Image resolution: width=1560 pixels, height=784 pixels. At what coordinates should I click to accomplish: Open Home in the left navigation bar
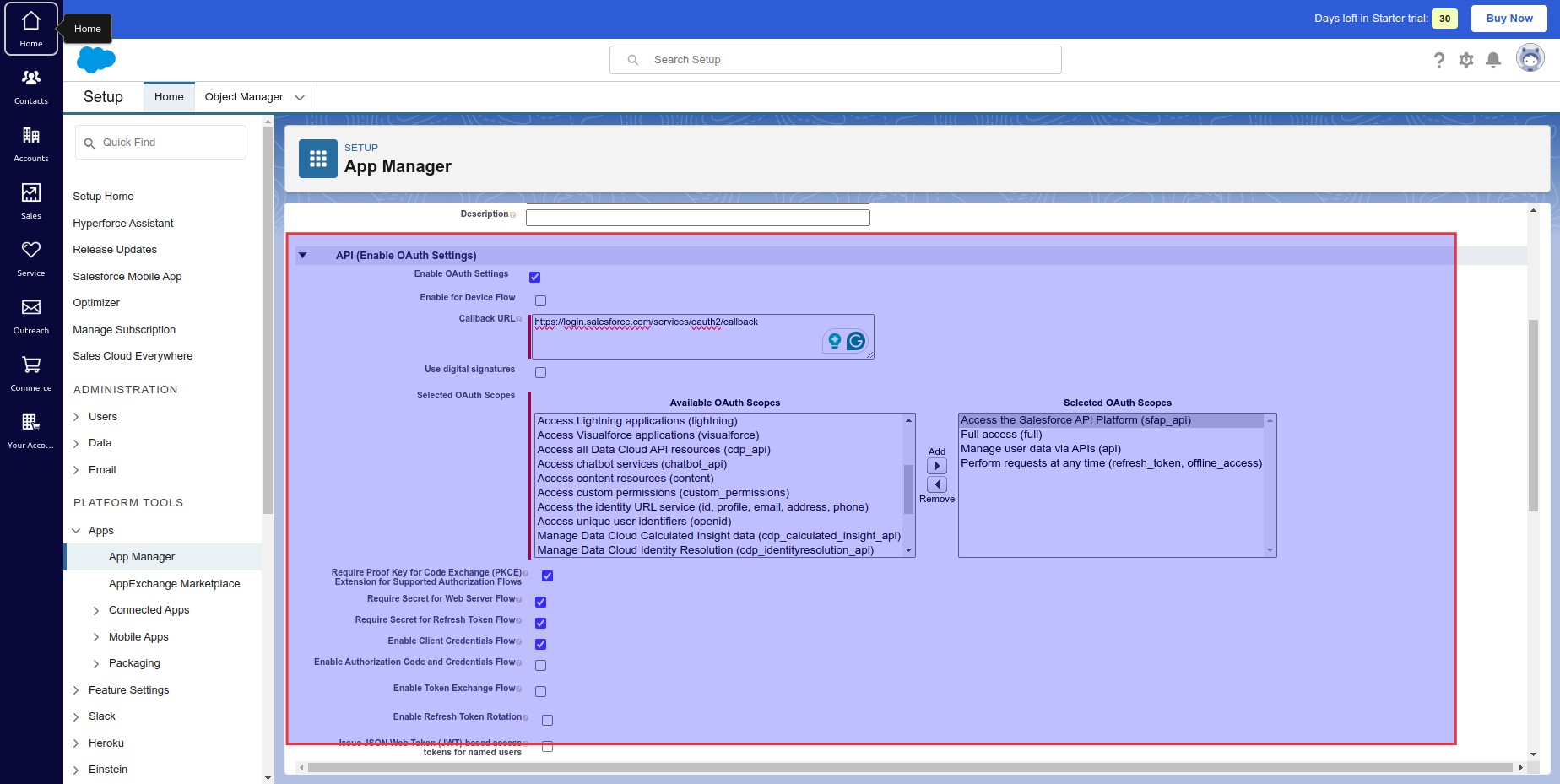tap(31, 29)
